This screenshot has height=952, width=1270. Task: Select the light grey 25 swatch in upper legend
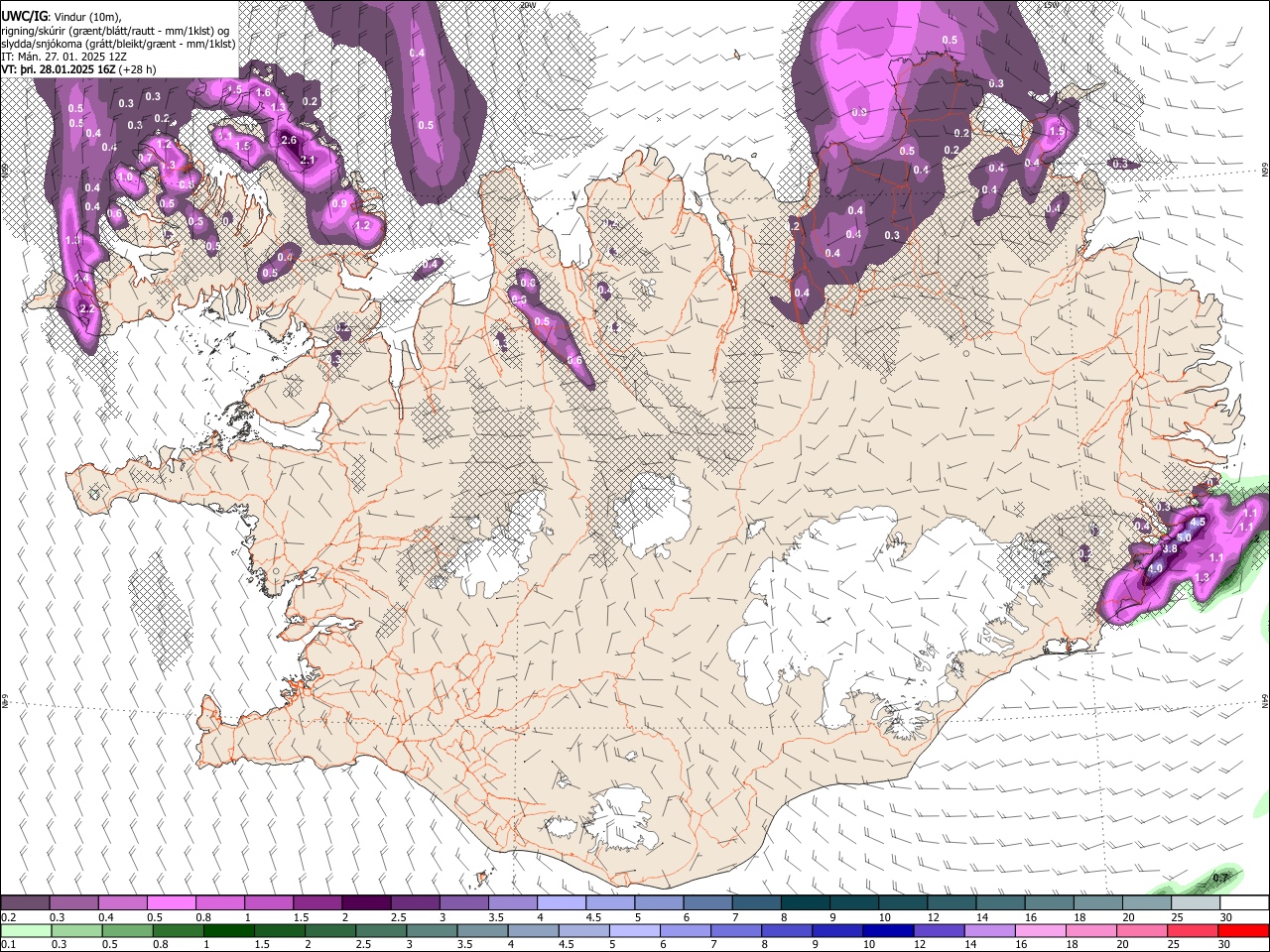click(1196, 903)
